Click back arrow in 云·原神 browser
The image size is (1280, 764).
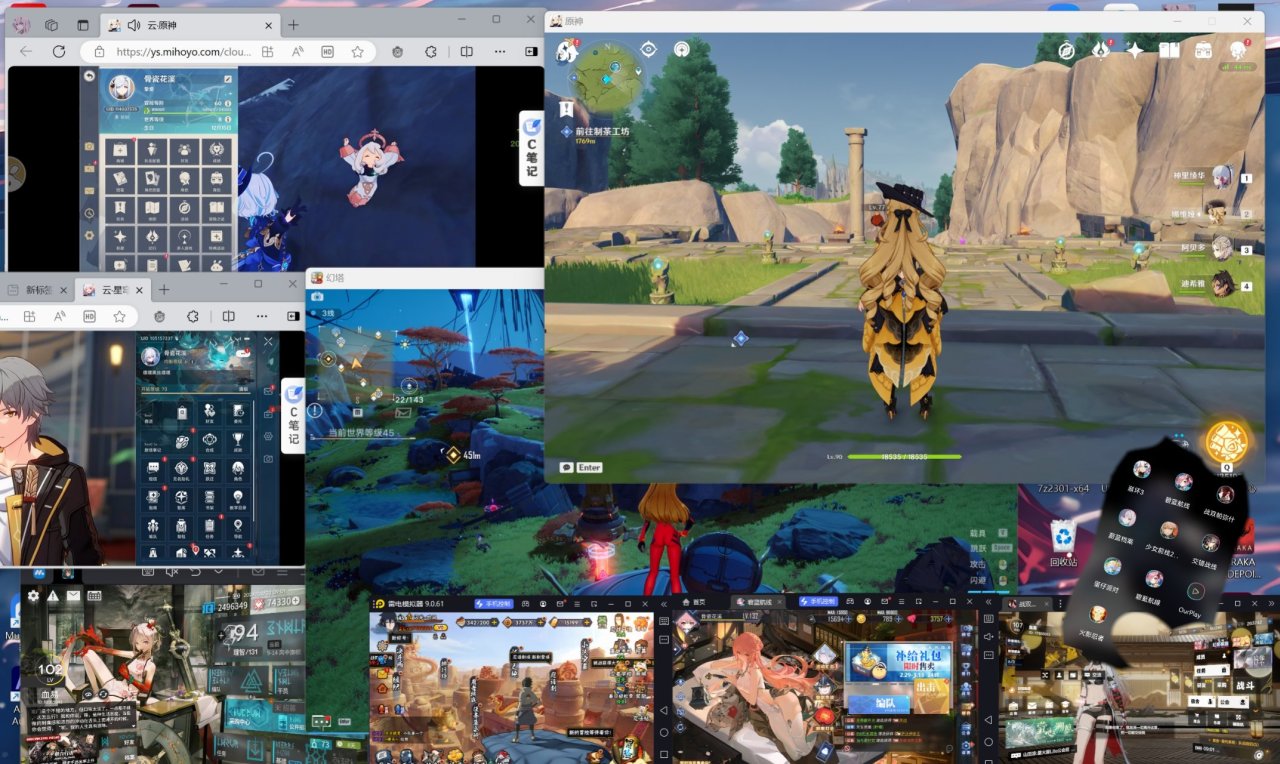pos(26,51)
